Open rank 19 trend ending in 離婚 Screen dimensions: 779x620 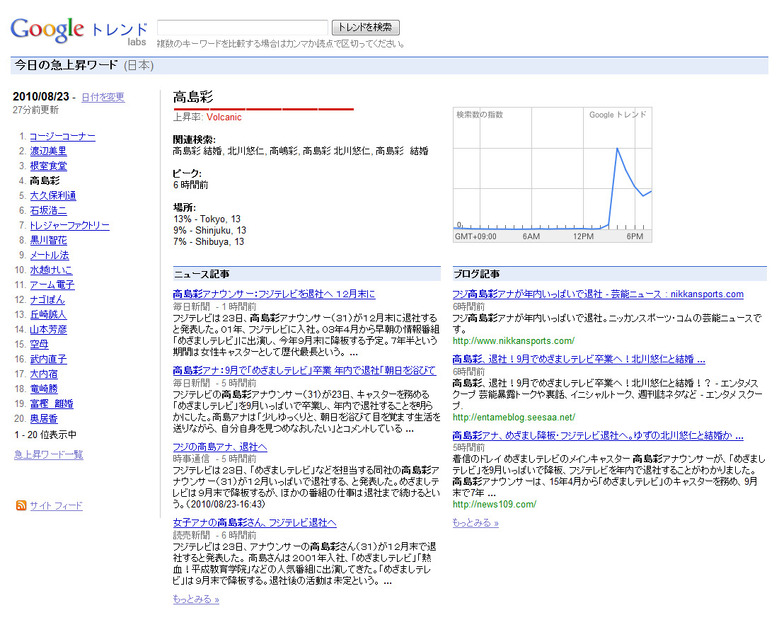[x=52, y=404]
